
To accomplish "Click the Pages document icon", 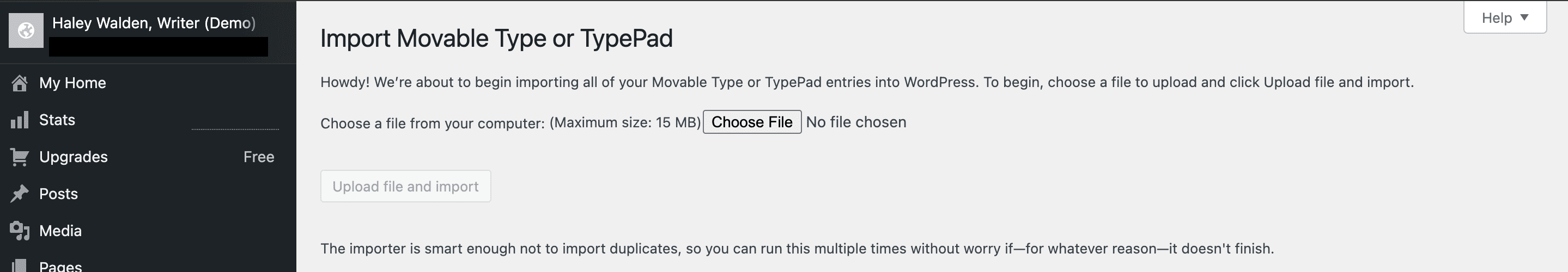I will tap(20, 265).
